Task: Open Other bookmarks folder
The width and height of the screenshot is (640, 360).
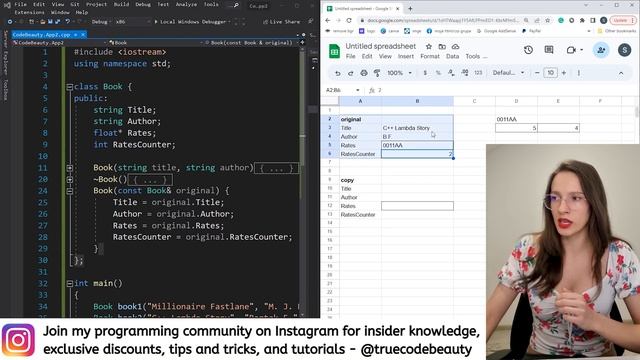Action: [x=616, y=31]
